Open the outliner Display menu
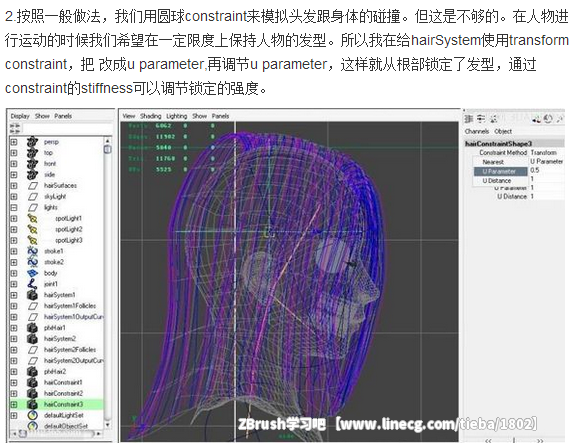Viewport: 580px width, 443px height. (20, 116)
